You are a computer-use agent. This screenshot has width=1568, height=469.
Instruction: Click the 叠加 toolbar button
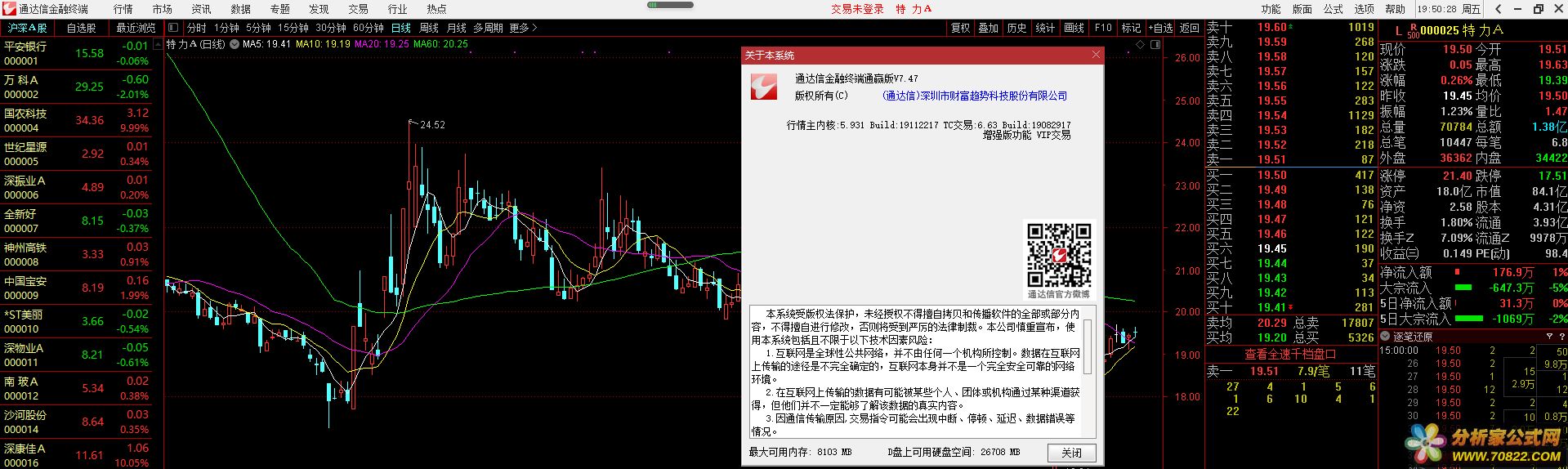pos(989,28)
